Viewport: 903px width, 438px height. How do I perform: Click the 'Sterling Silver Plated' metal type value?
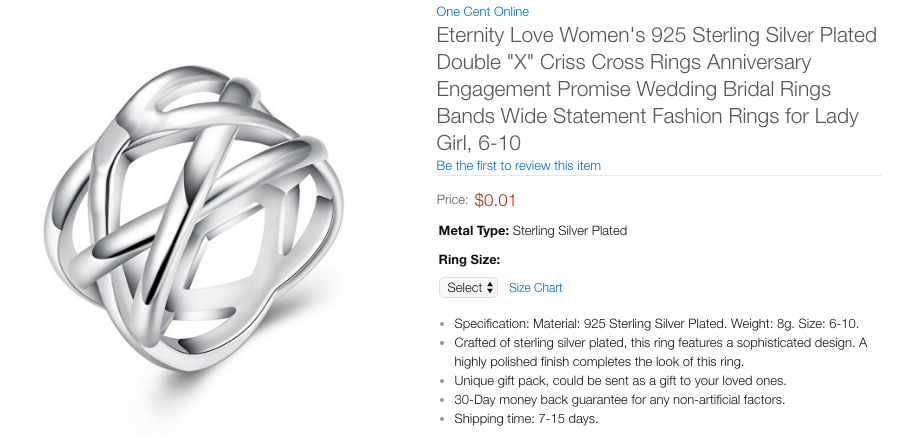569,231
